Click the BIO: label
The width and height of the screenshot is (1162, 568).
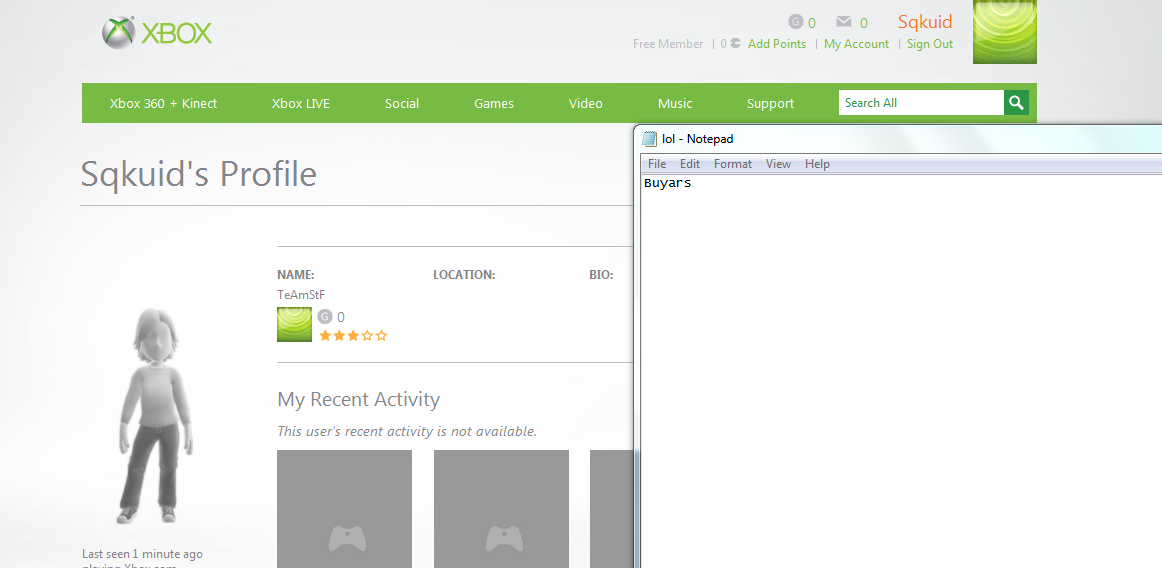(601, 275)
